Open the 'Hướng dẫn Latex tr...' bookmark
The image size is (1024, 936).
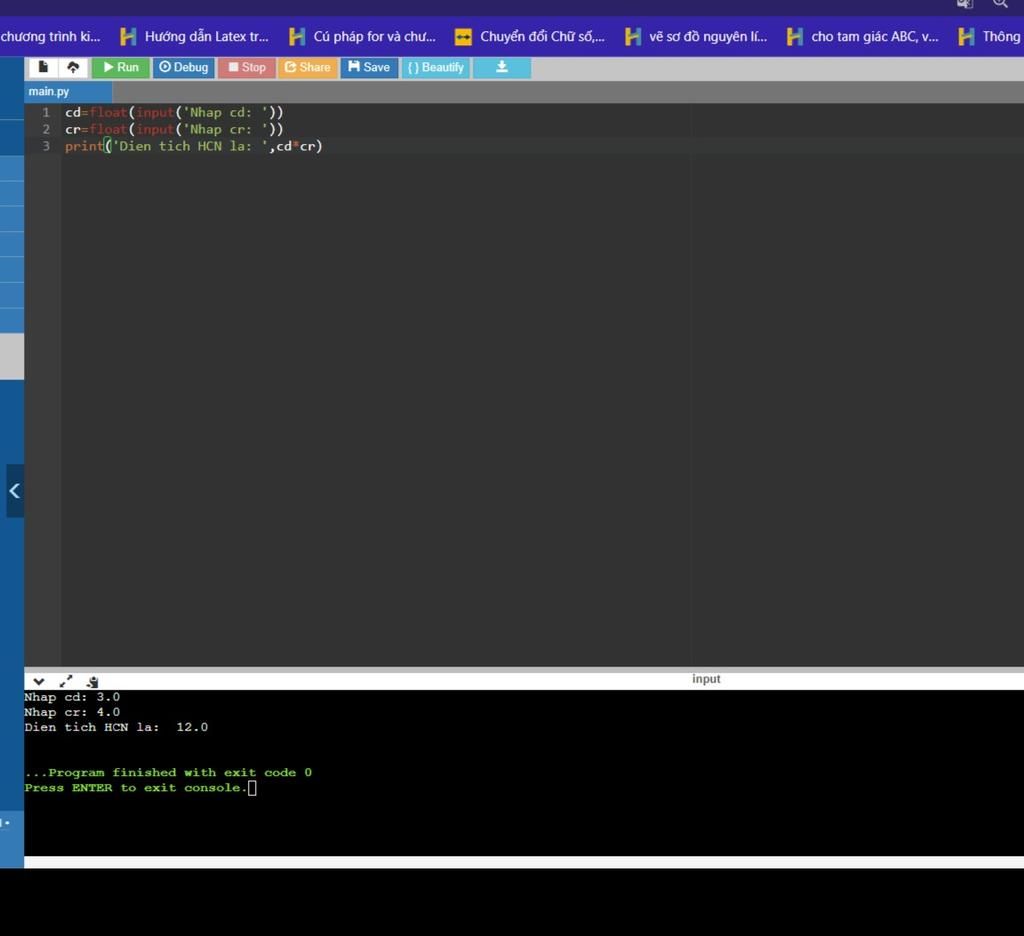click(x=195, y=37)
